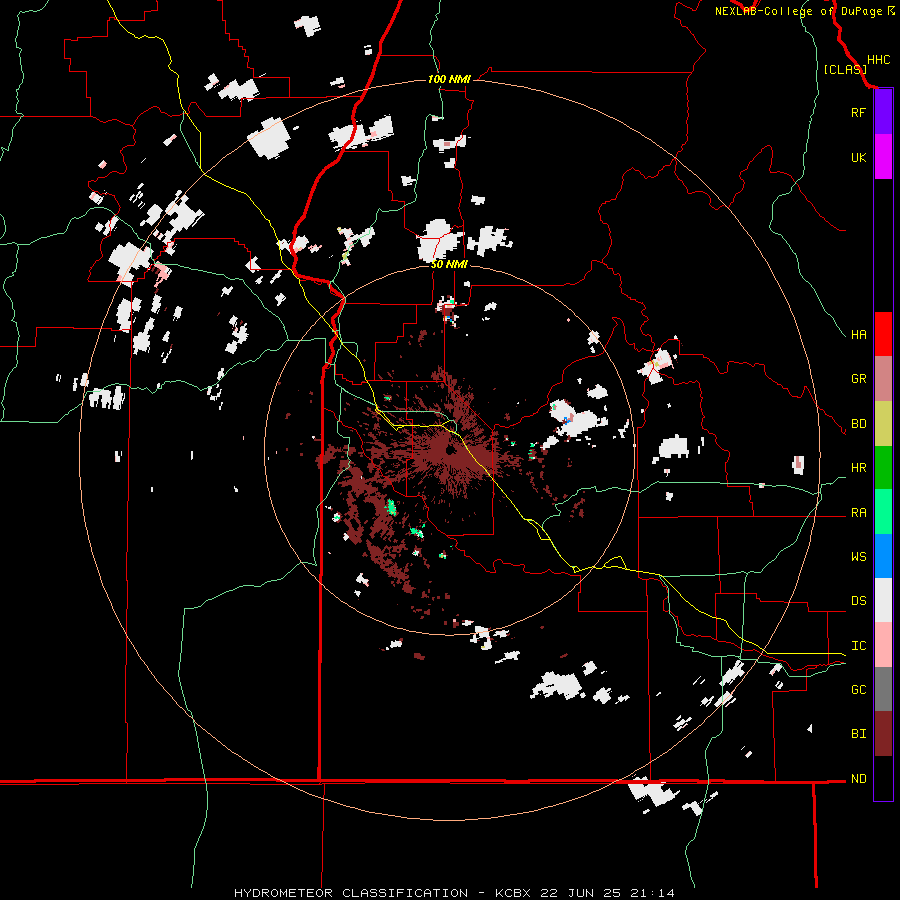The image size is (900, 900).
Task: Click the [CLAS] legend heading
Action: [845, 69]
